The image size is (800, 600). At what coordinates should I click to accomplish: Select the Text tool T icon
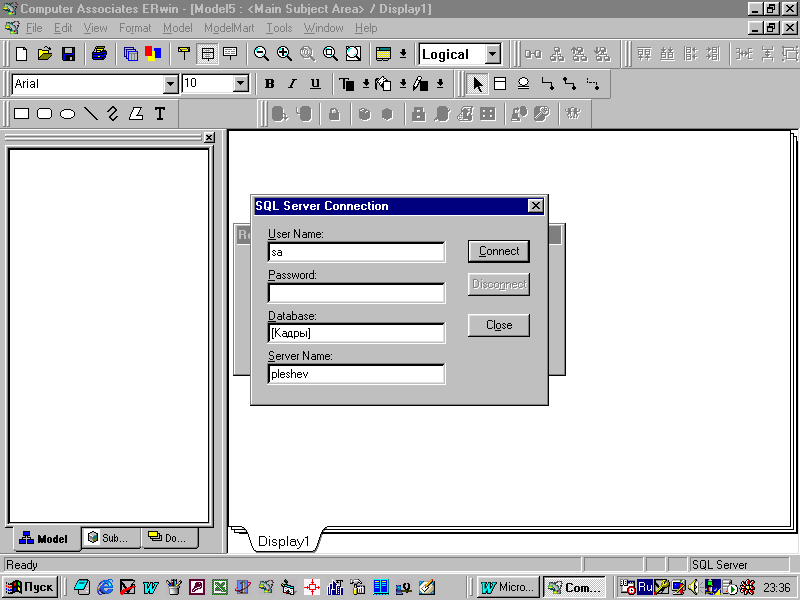point(160,113)
